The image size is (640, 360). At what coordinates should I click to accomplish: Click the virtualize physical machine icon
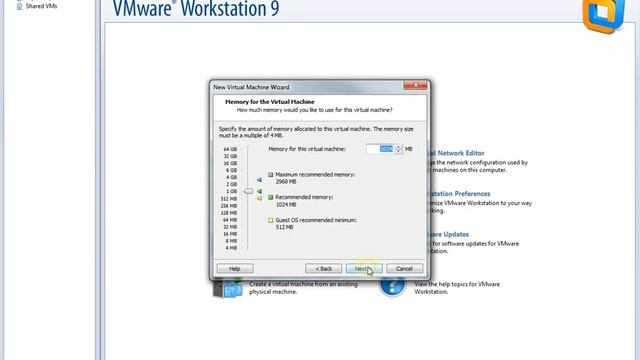[228, 287]
